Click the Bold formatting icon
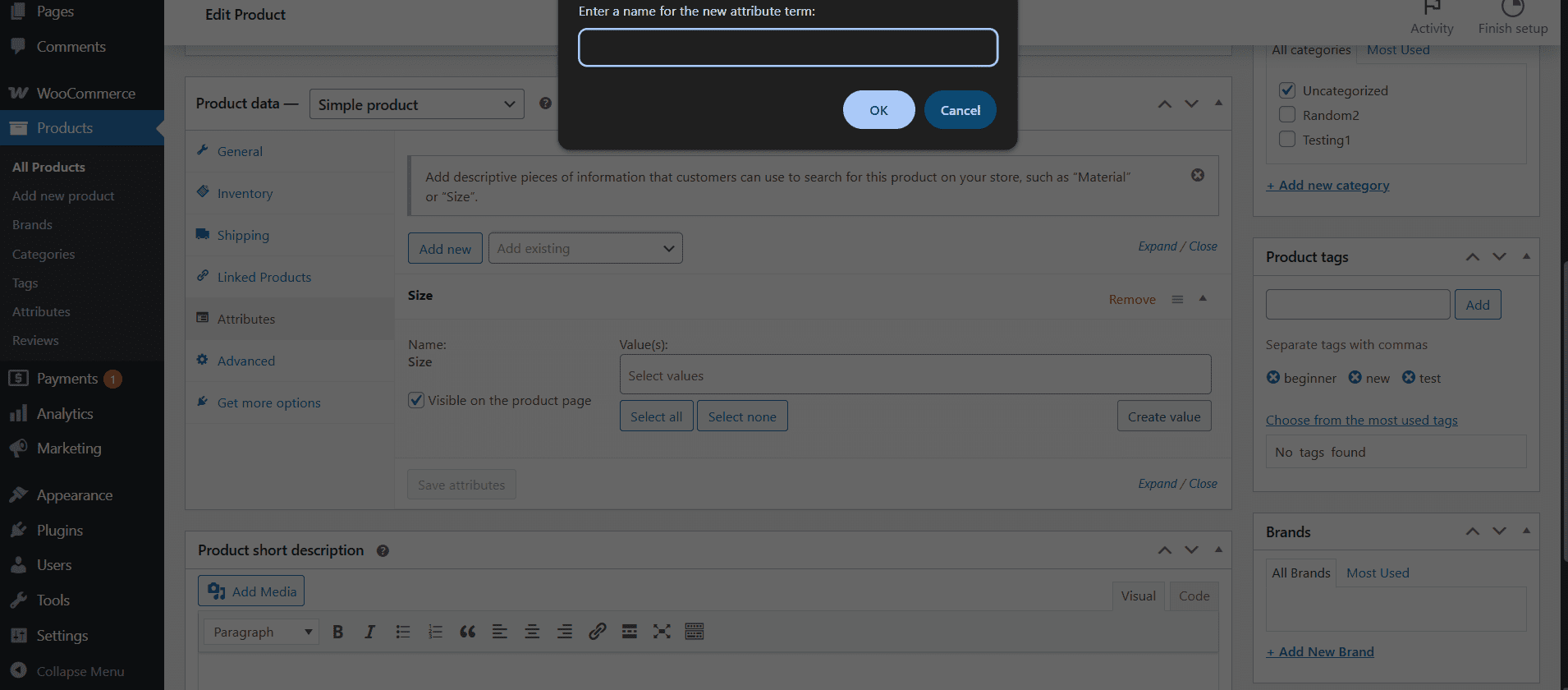Screen dimensions: 1568x690 click(x=337, y=632)
